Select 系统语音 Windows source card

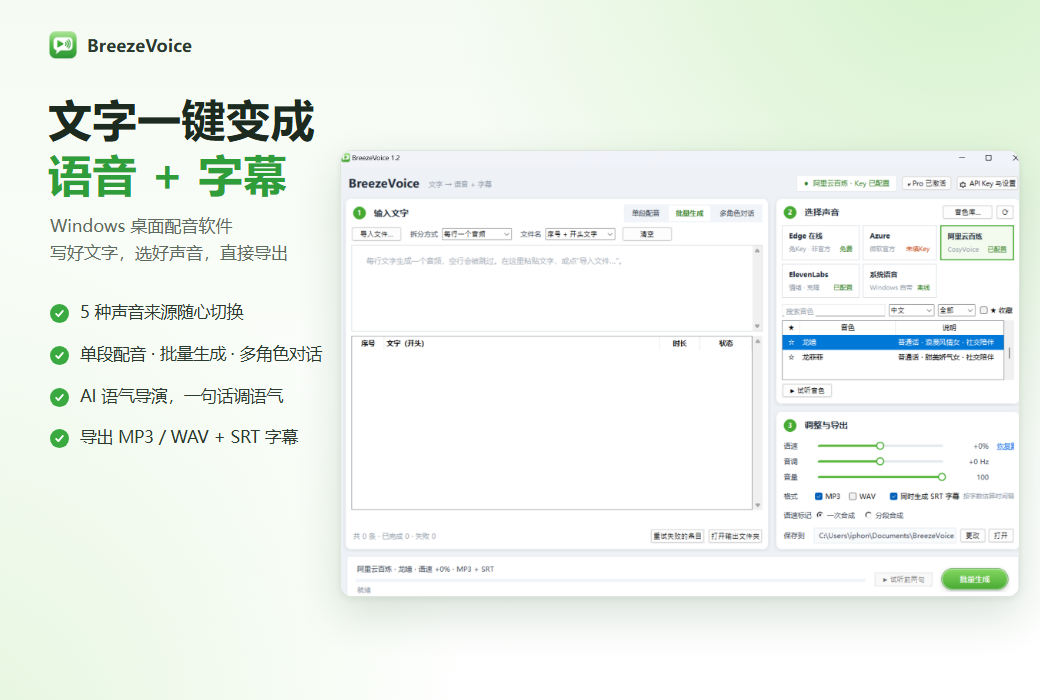[899, 281]
